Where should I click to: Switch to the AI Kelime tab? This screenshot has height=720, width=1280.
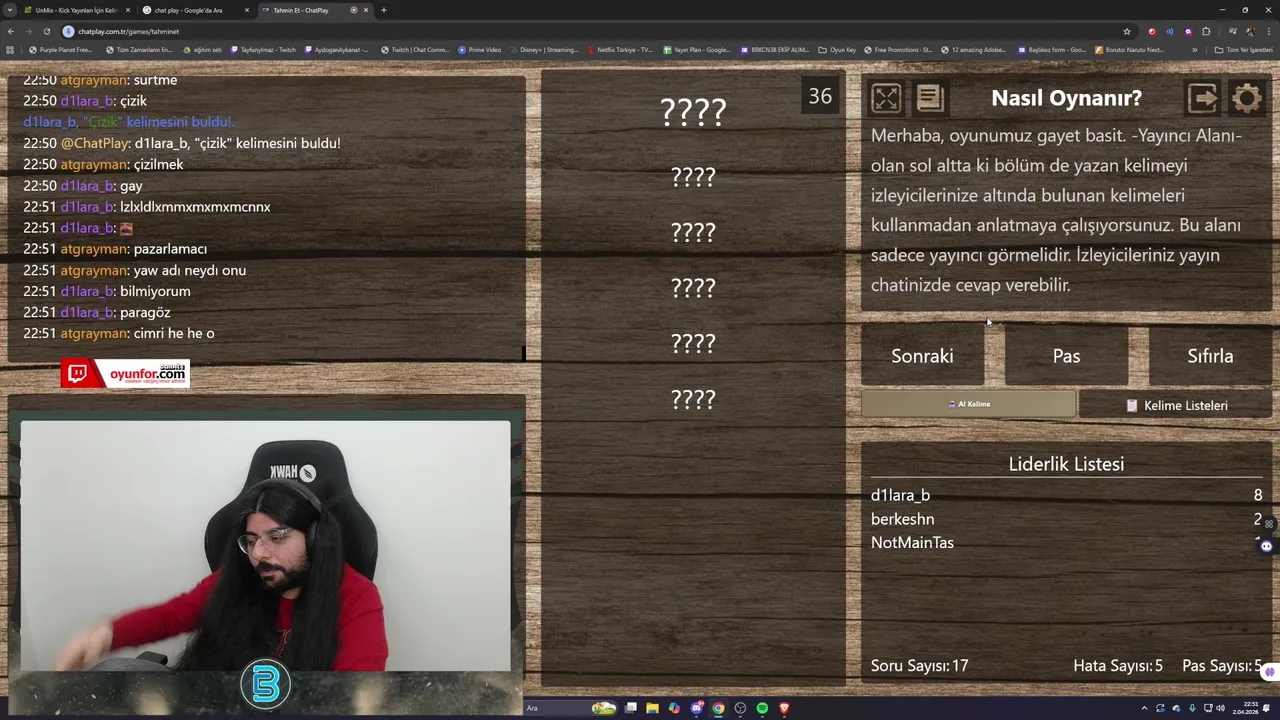coord(968,404)
